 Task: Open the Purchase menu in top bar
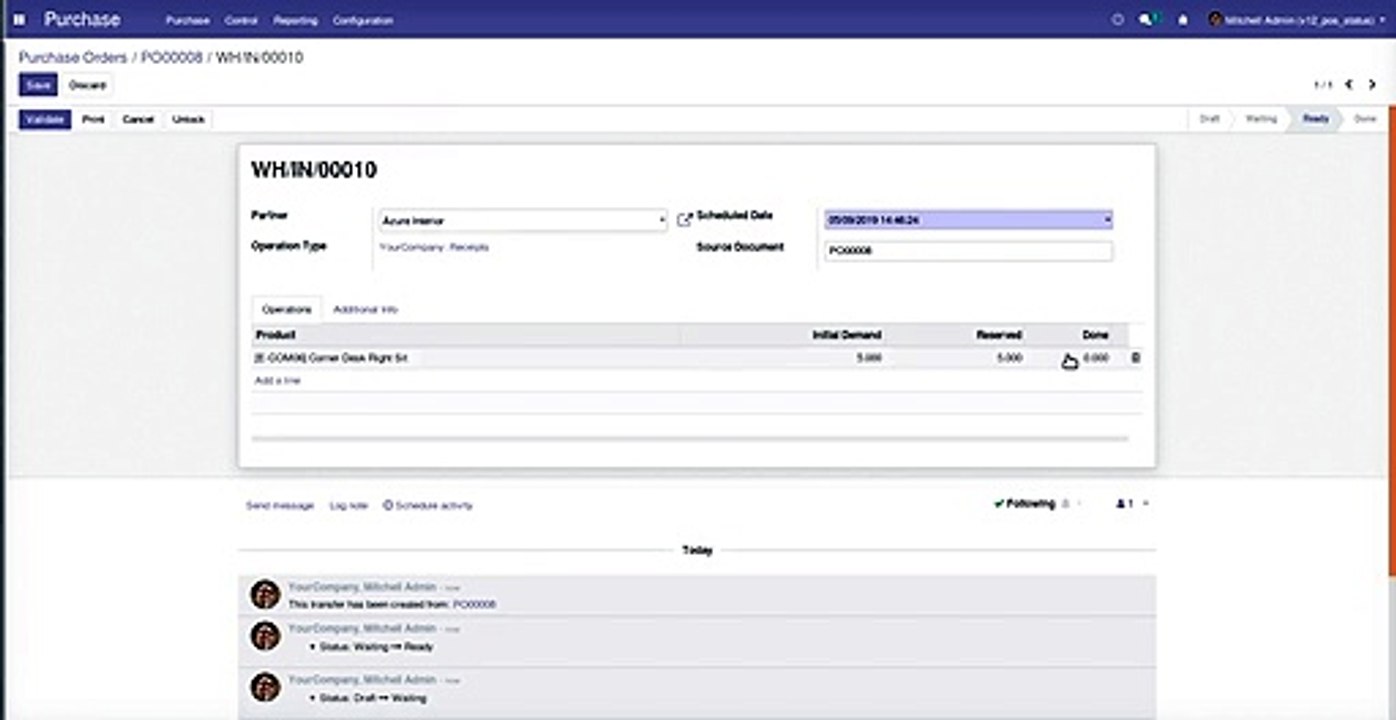click(x=188, y=20)
